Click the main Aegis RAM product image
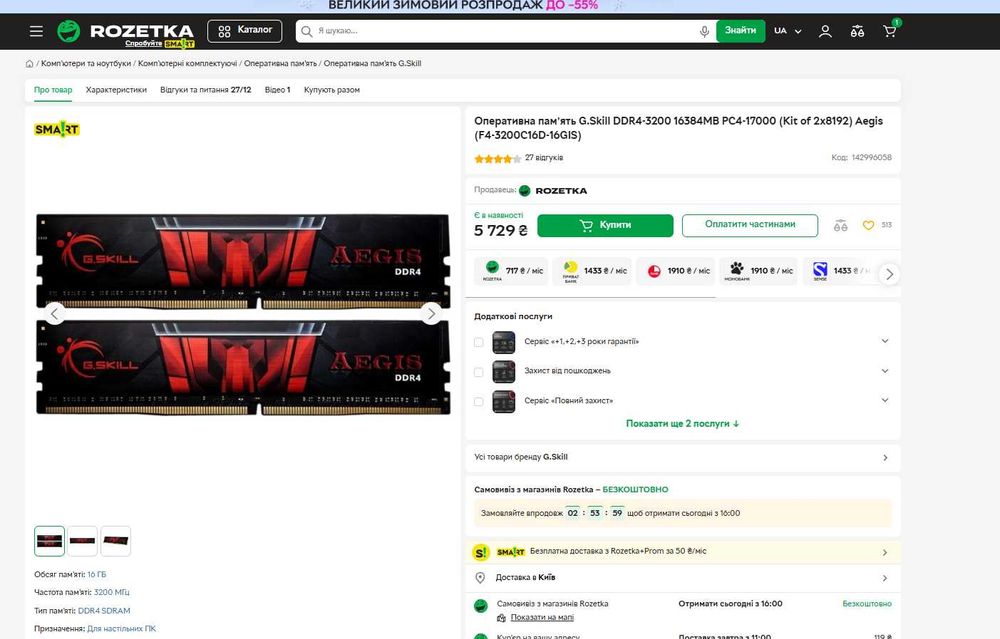 click(243, 314)
